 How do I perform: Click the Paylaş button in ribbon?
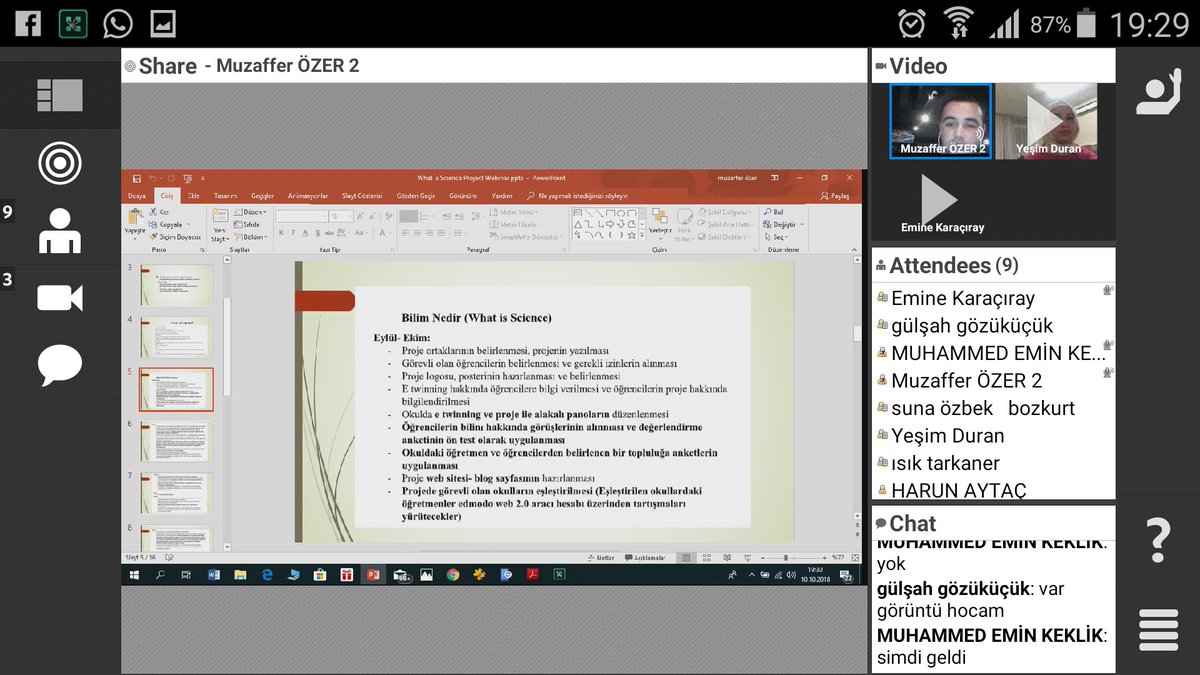pos(841,196)
